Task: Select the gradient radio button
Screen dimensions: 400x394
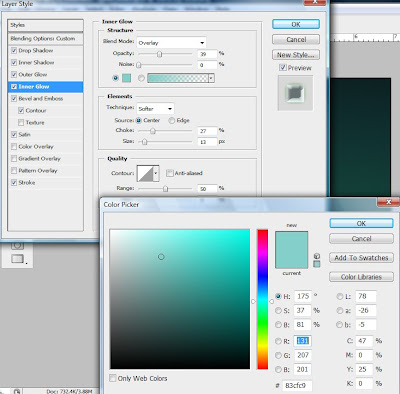Action: (141, 78)
